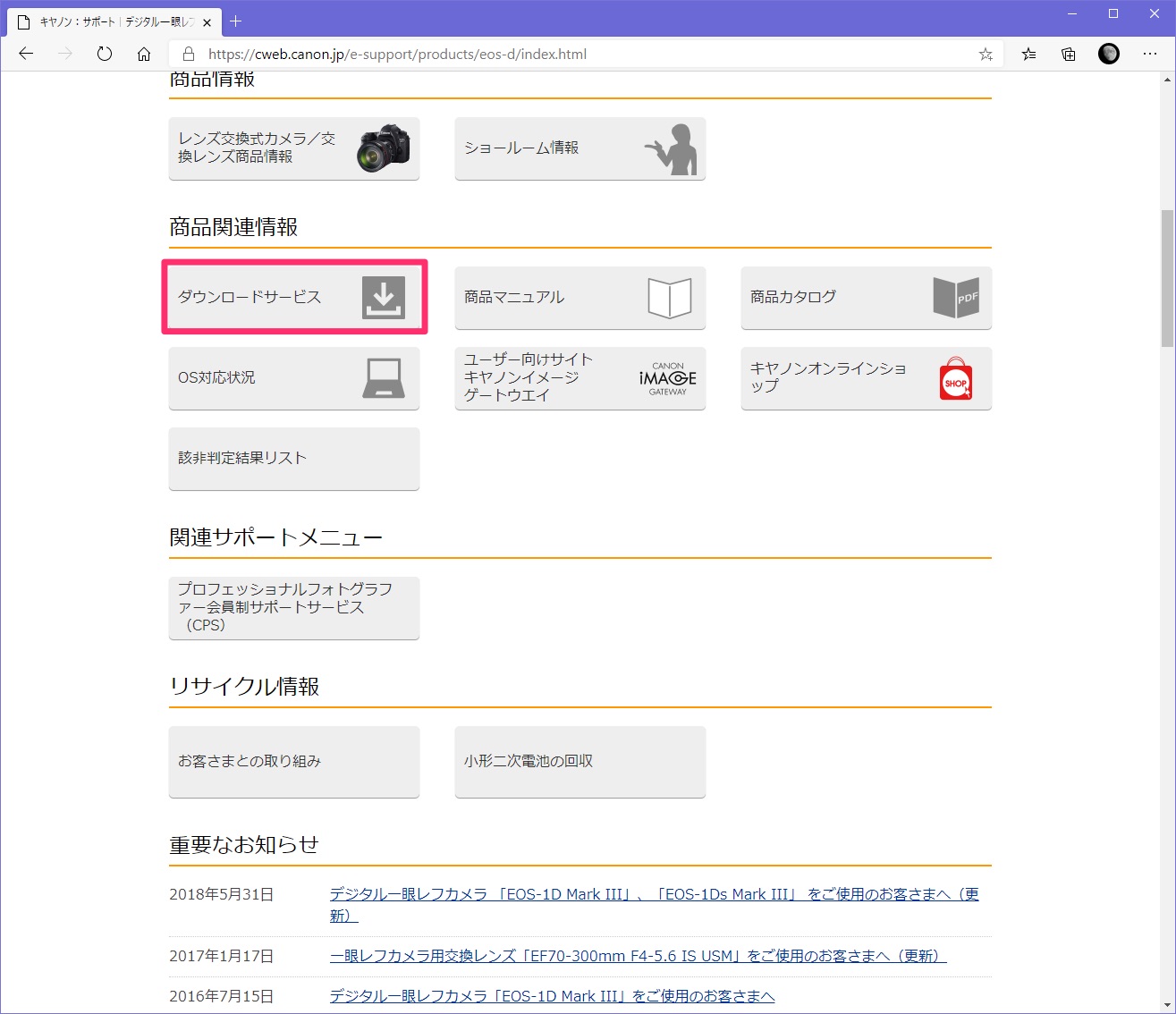Click the 関連サポートメニュー heading
The height and width of the screenshot is (1014, 1176).
click(x=275, y=537)
